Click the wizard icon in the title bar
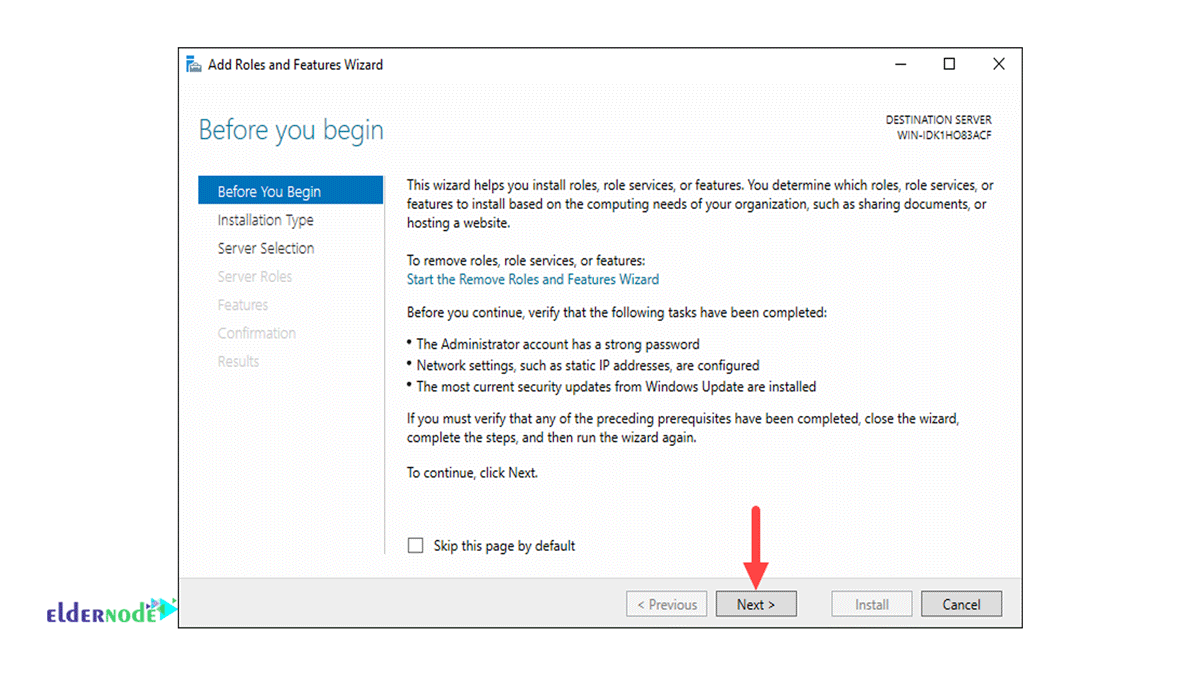Screen dimensions: 1200x675 point(194,65)
